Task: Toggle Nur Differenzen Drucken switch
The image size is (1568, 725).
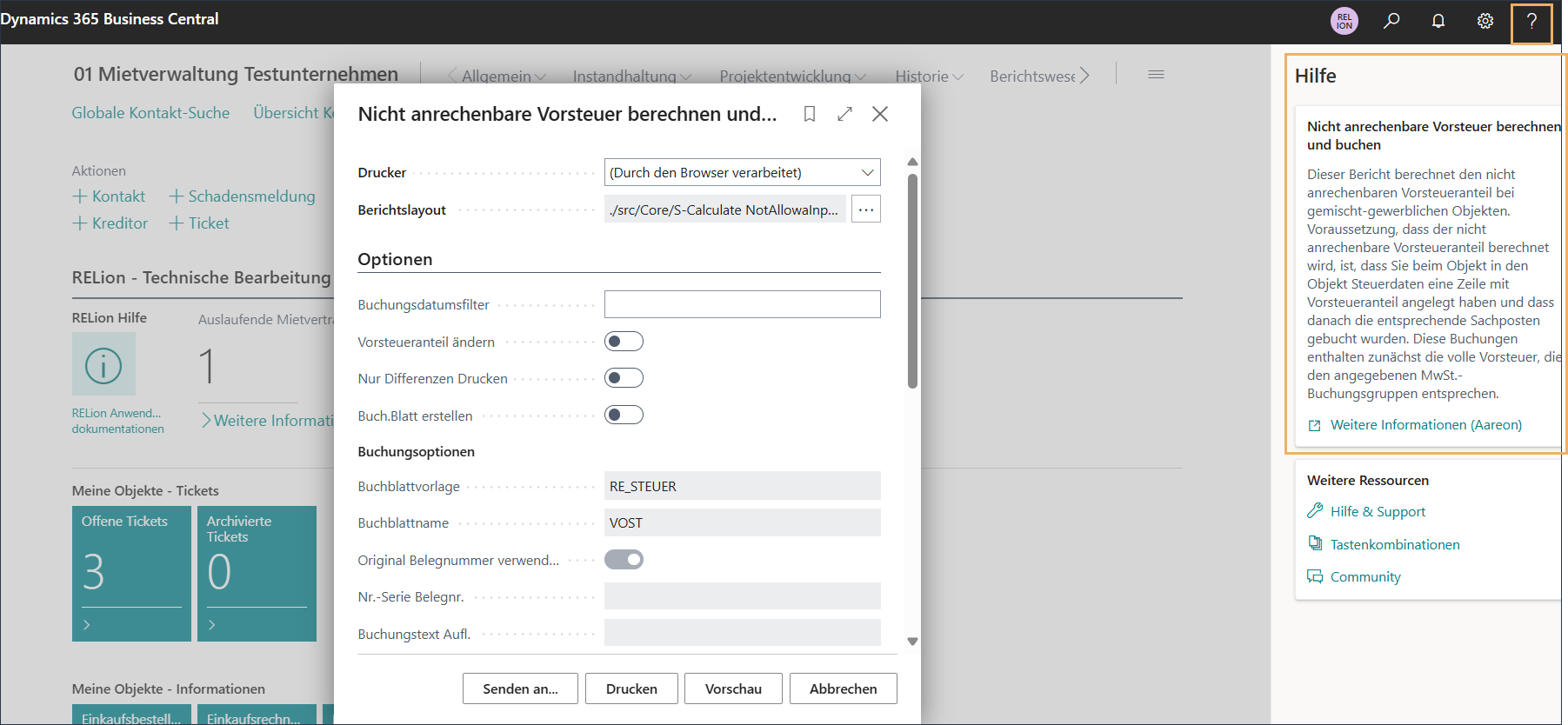Action: (624, 378)
